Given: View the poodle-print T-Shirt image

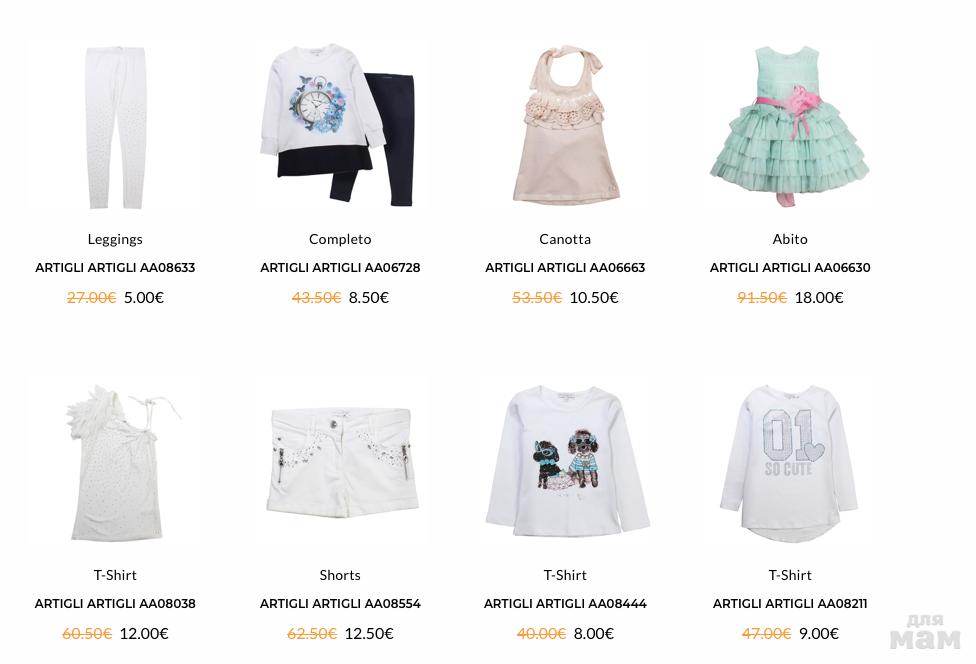Looking at the screenshot, I should point(565,462).
